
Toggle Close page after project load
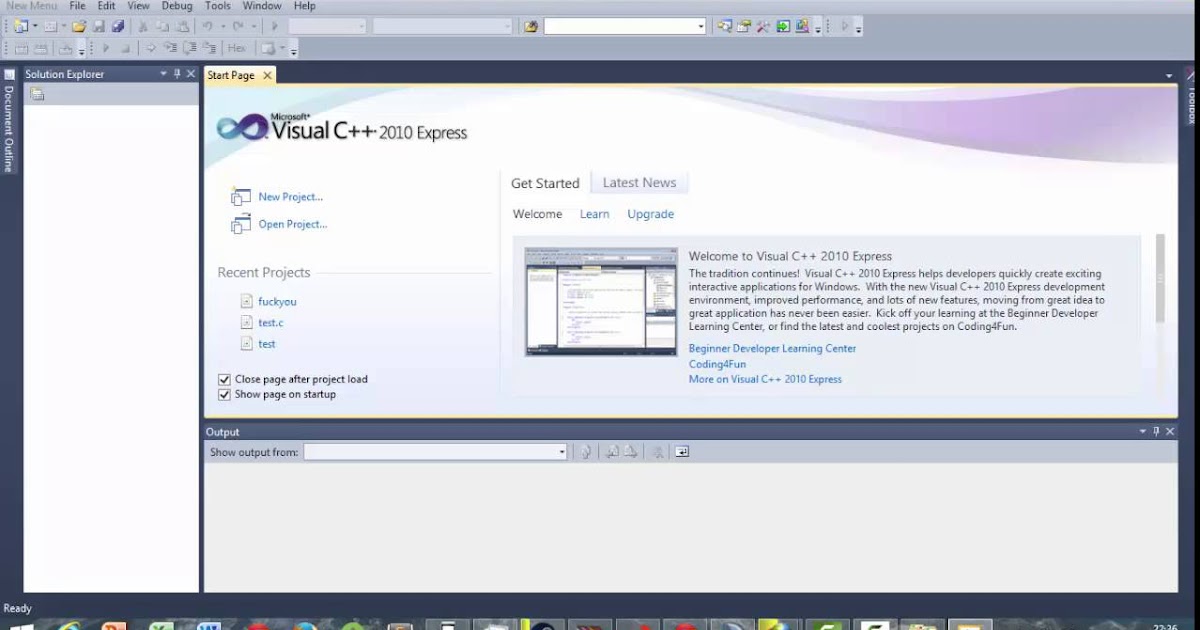[224, 379]
